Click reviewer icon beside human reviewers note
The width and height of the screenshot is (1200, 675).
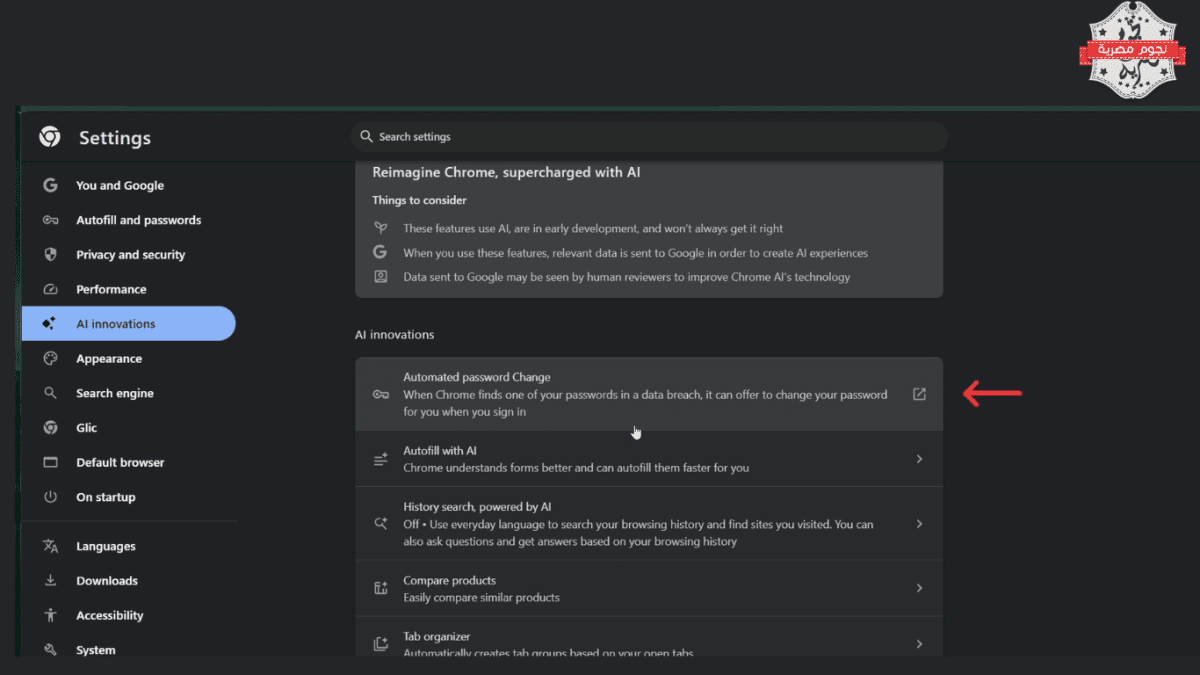[380, 276]
